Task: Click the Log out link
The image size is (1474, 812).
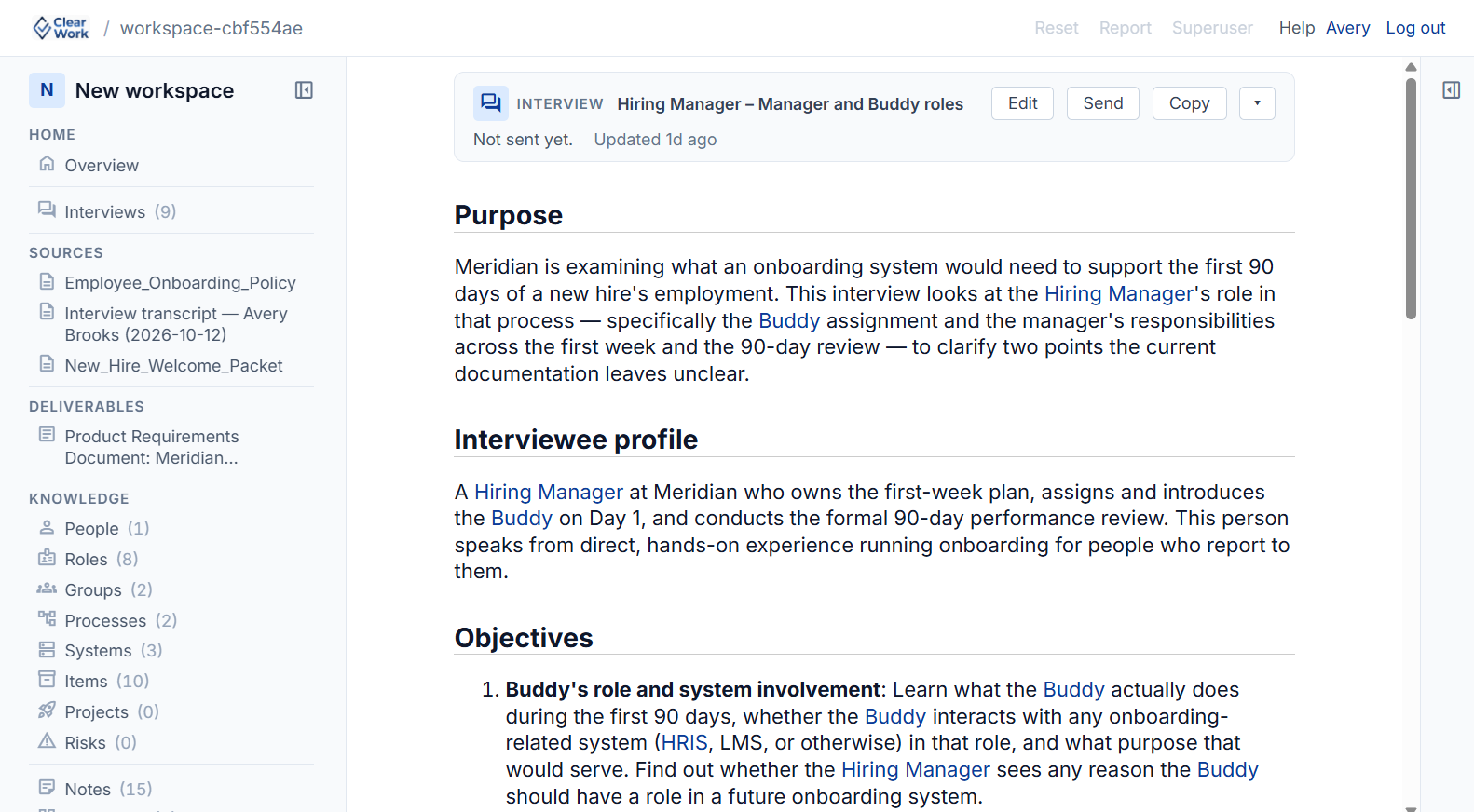Action: 1415,28
